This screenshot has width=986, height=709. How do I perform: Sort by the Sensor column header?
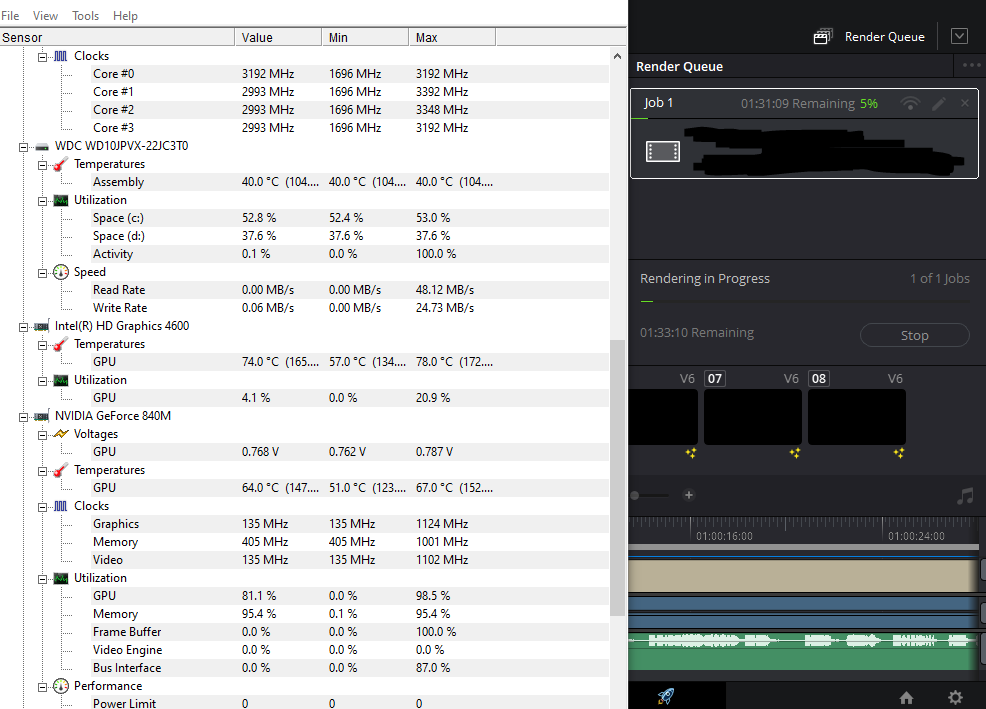(x=117, y=38)
